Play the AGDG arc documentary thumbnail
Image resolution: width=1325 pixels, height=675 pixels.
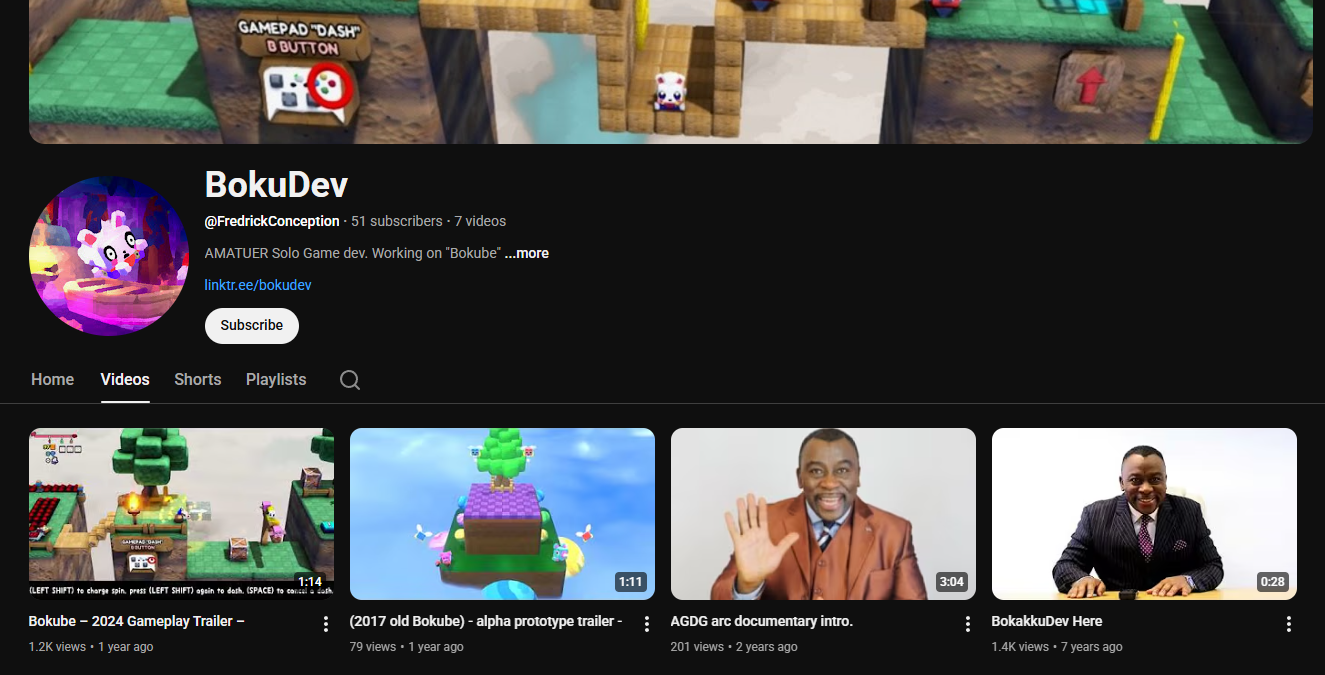823,514
